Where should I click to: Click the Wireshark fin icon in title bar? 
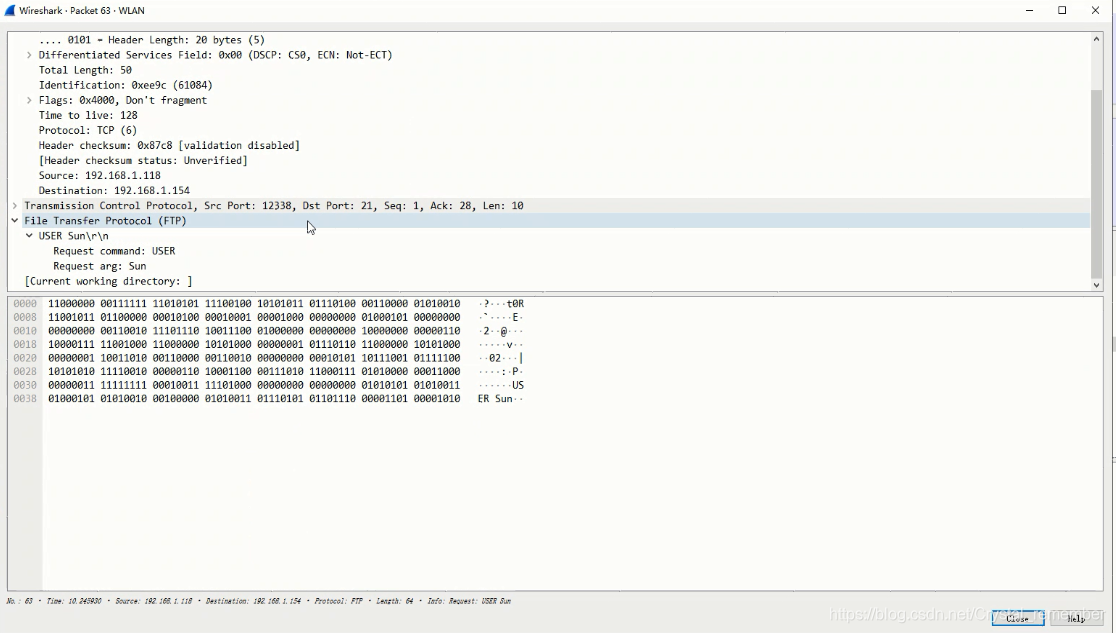click(10, 11)
